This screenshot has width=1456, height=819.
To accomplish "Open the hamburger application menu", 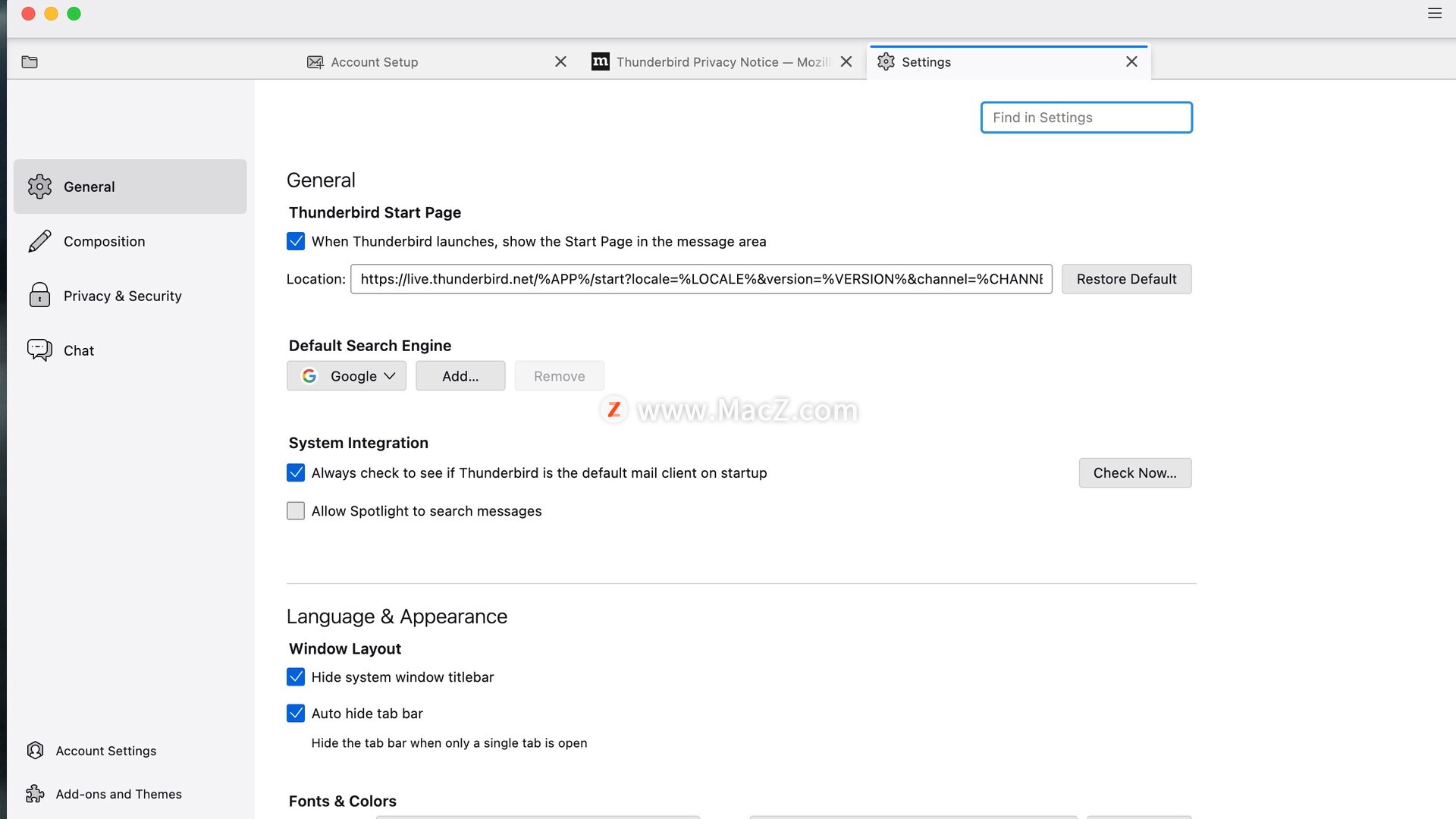I will [x=1435, y=14].
